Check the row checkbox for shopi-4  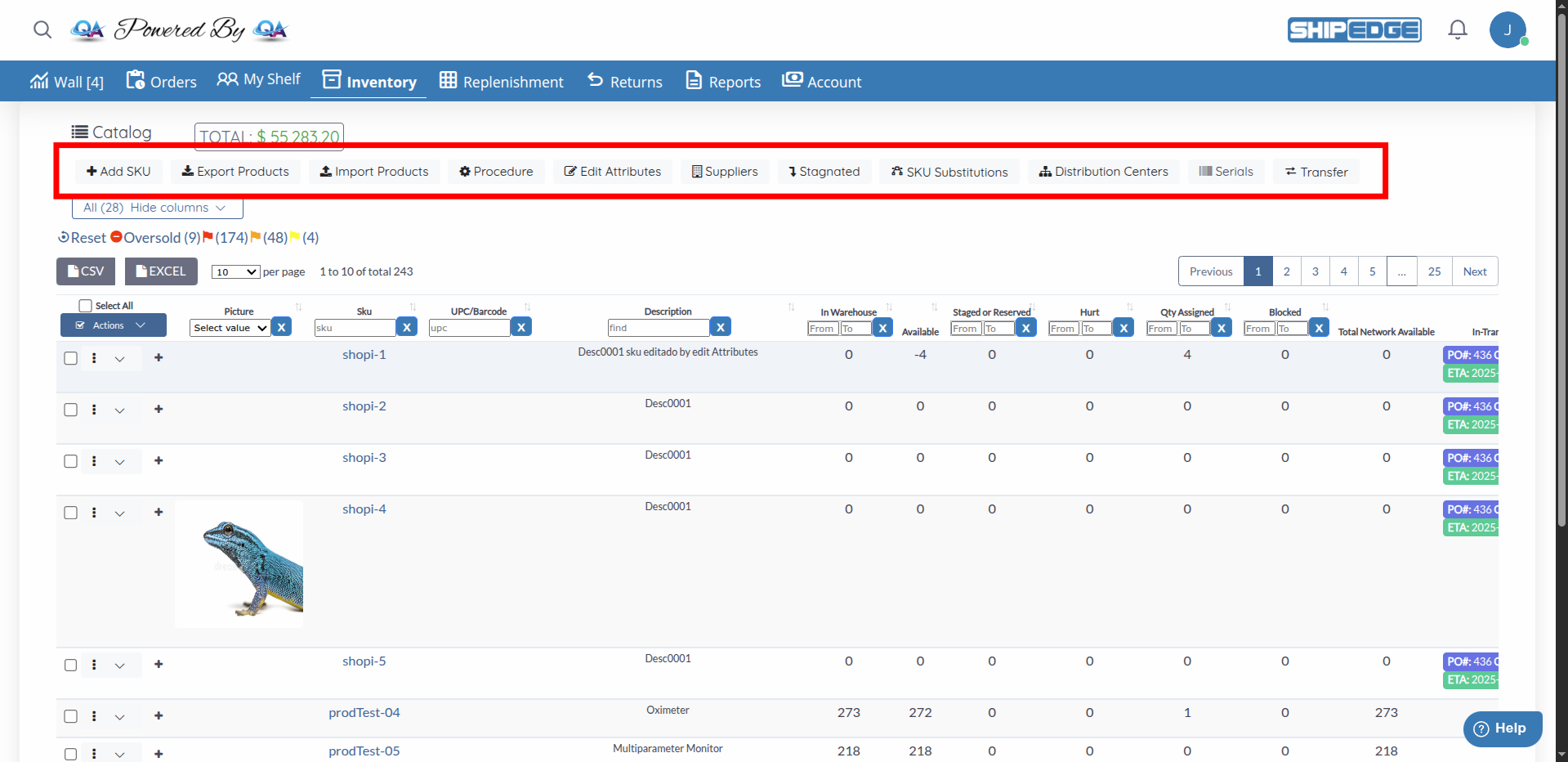[x=70, y=513]
